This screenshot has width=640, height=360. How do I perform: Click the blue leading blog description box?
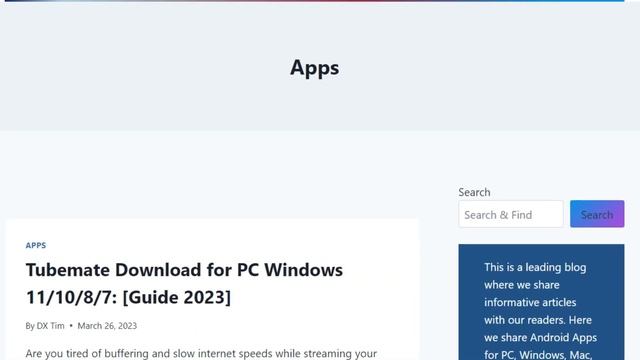tap(541, 302)
